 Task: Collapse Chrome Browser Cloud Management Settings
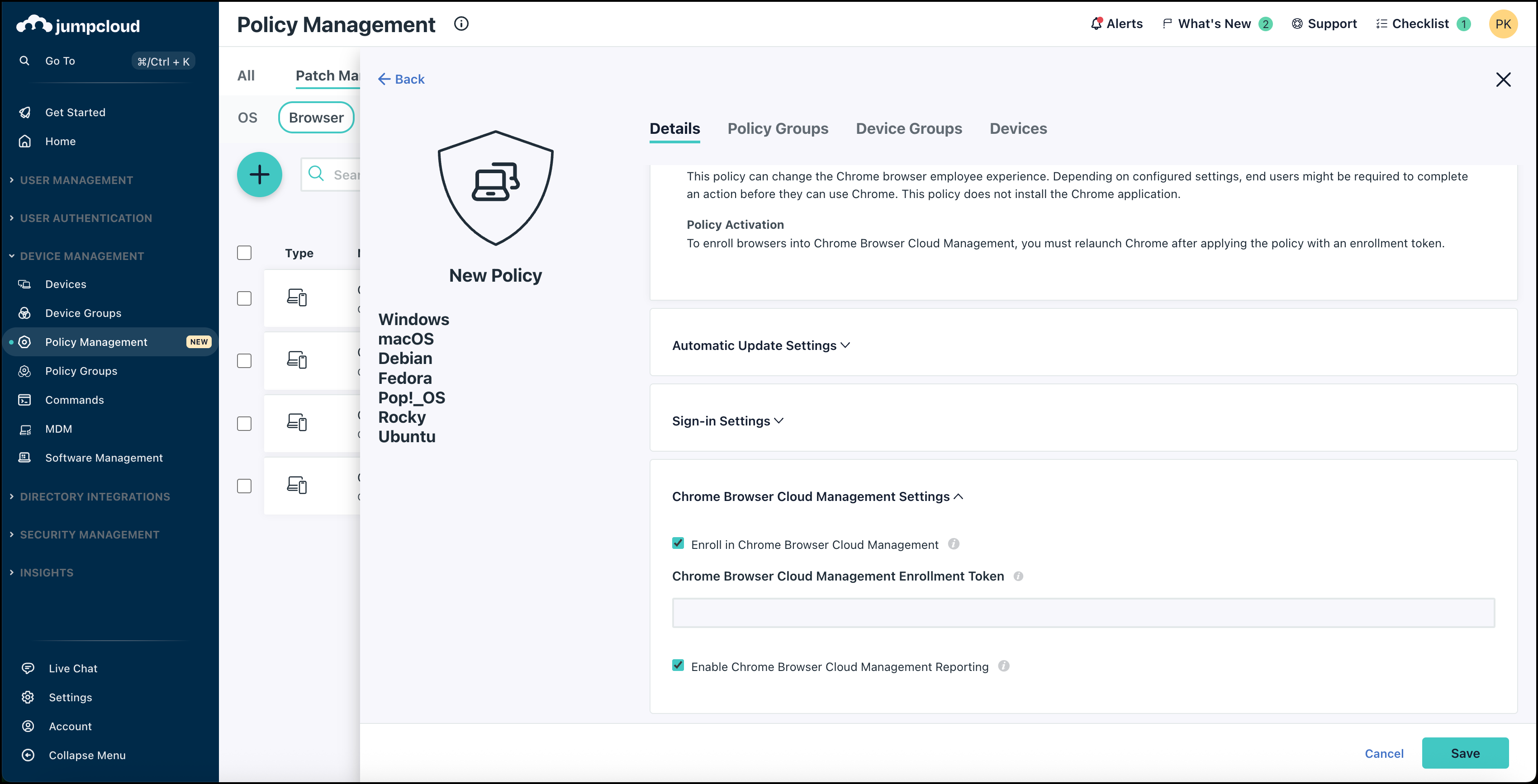[817, 496]
